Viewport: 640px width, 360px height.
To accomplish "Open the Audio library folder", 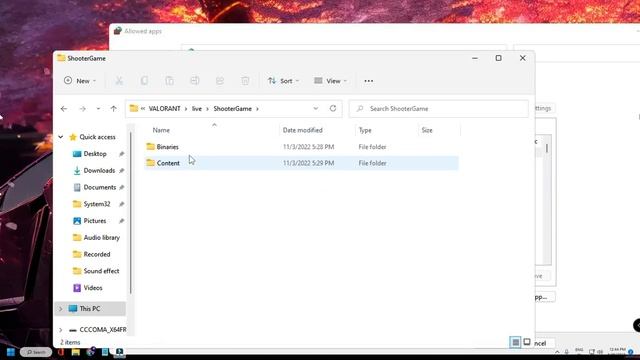I will coord(102,238).
